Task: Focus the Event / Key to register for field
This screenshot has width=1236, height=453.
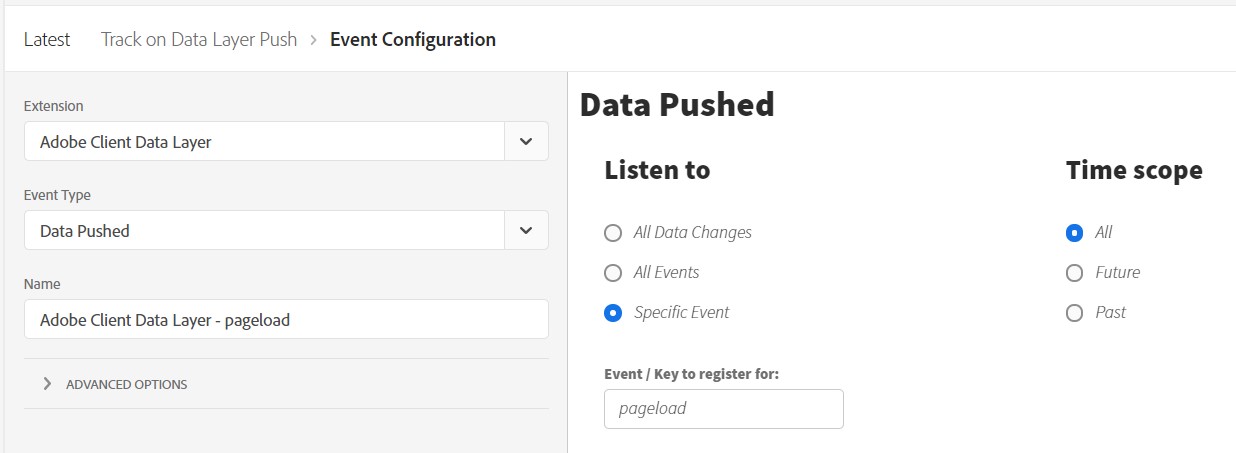Action: click(723, 409)
